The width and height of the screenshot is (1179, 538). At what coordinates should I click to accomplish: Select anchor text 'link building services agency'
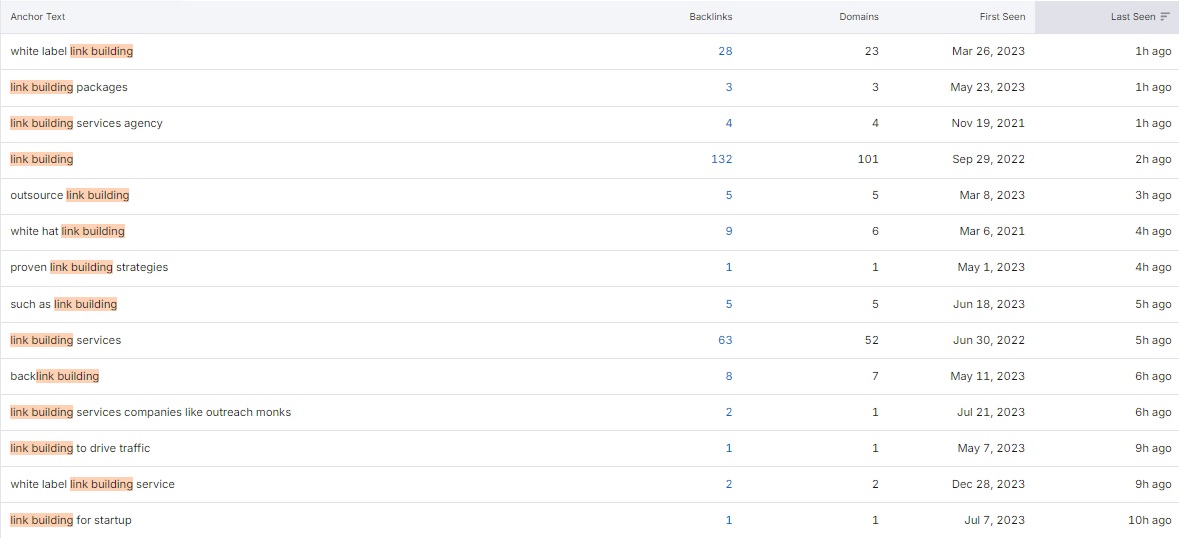[86, 123]
